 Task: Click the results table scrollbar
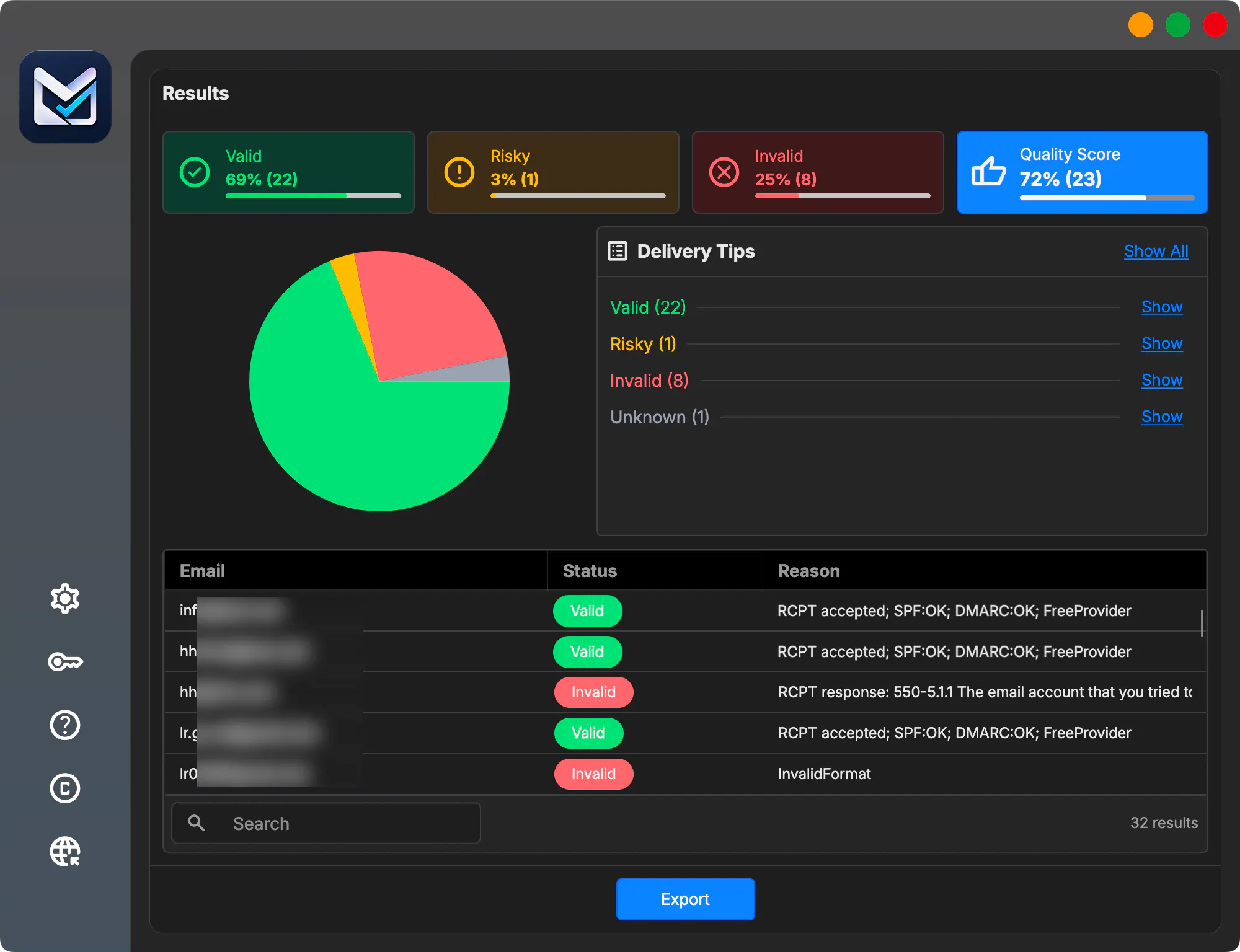click(1202, 624)
